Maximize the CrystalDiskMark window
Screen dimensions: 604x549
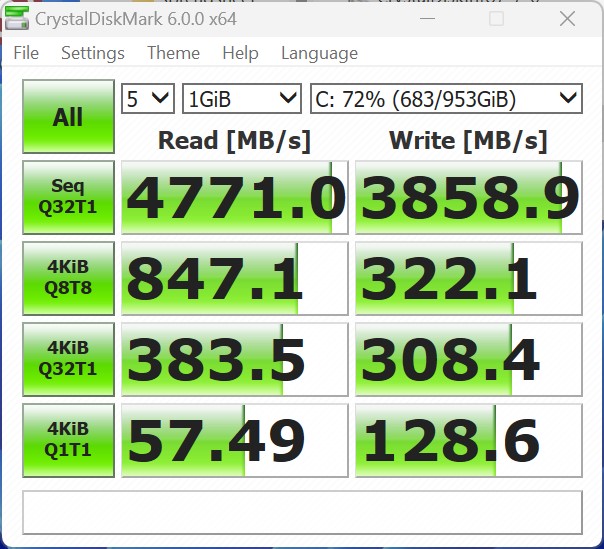pos(497,18)
